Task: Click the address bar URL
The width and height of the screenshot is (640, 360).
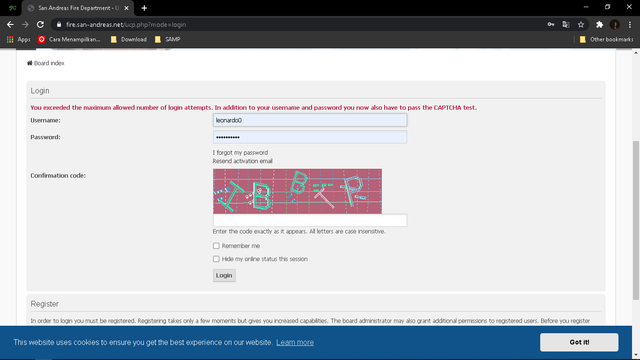Action: 126,24
